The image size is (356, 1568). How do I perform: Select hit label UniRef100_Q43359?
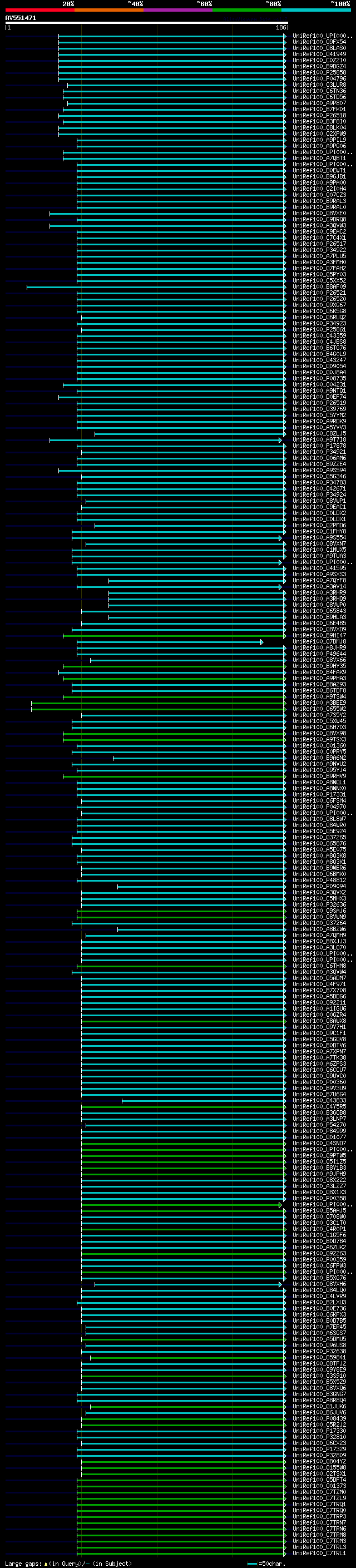319,336
